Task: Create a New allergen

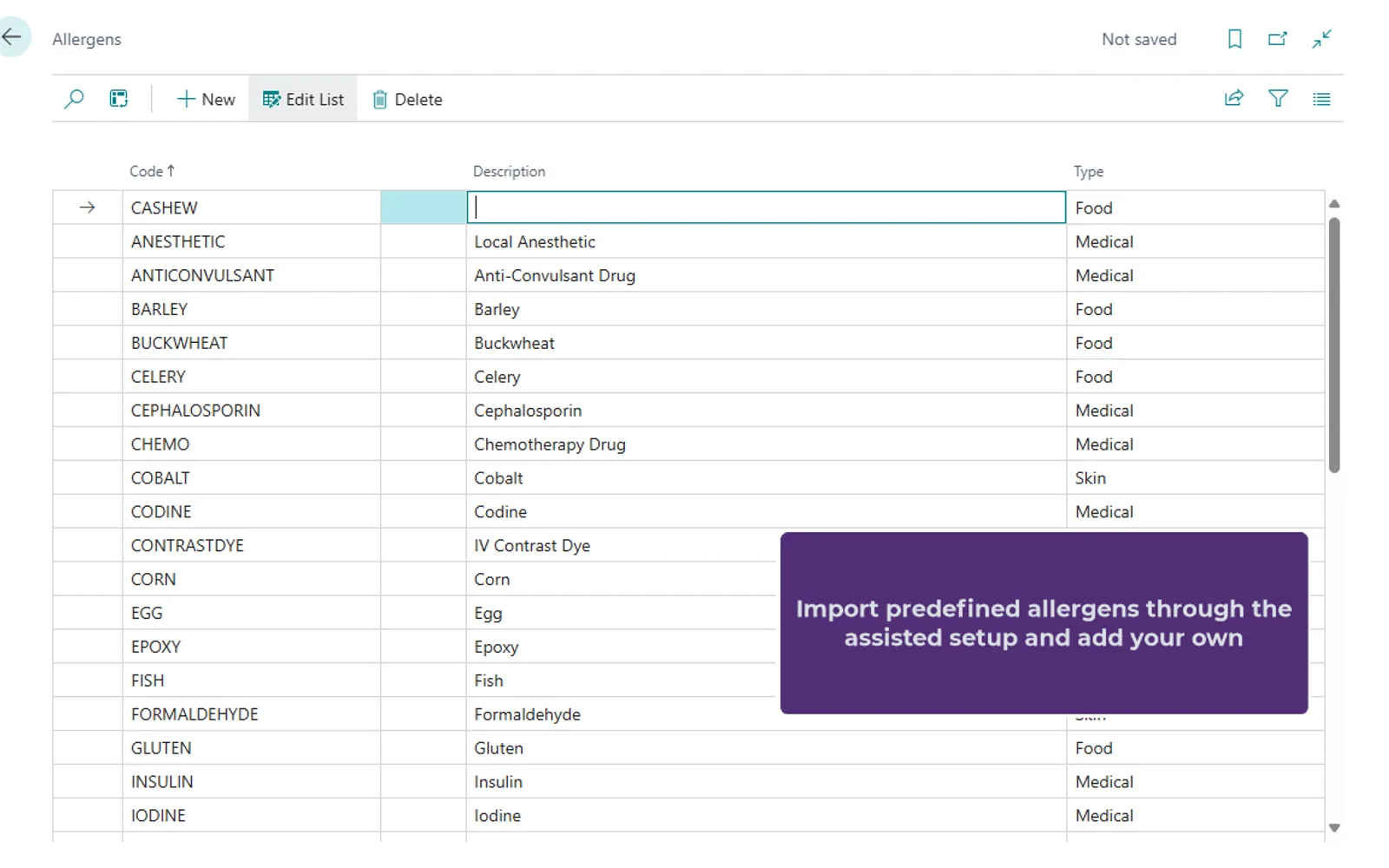Action: [206, 99]
